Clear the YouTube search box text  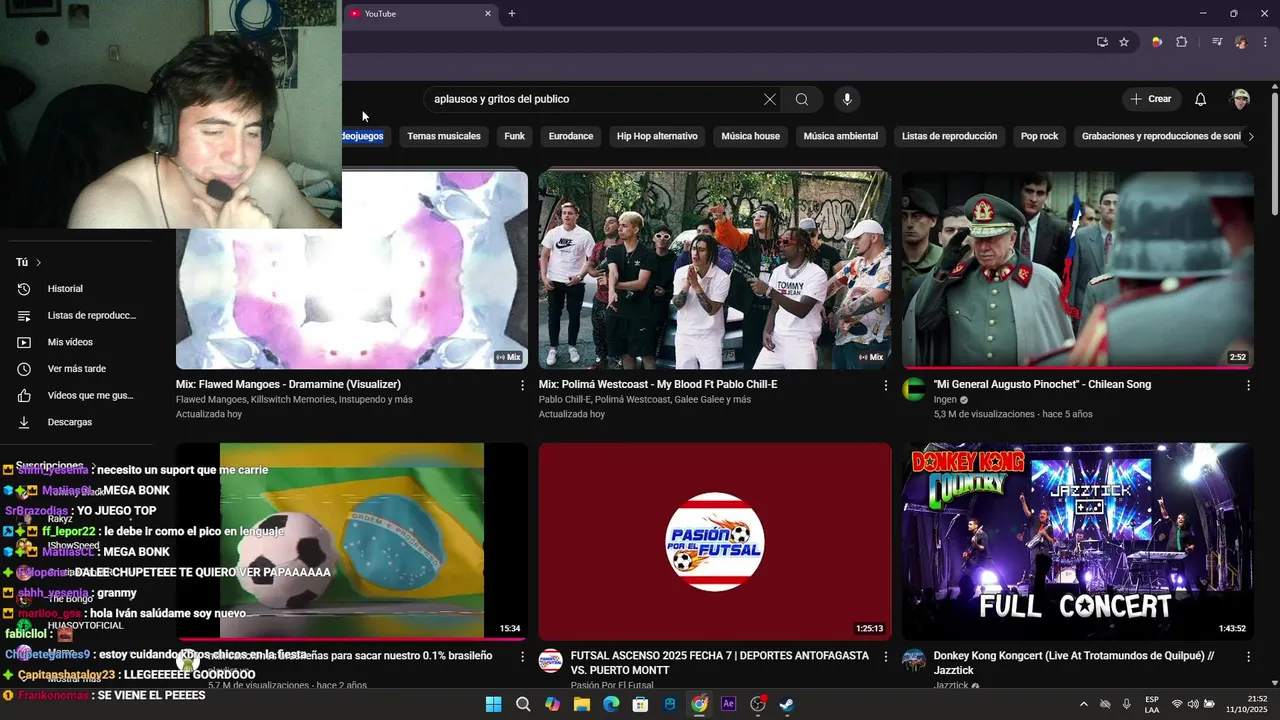coord(769,99)
